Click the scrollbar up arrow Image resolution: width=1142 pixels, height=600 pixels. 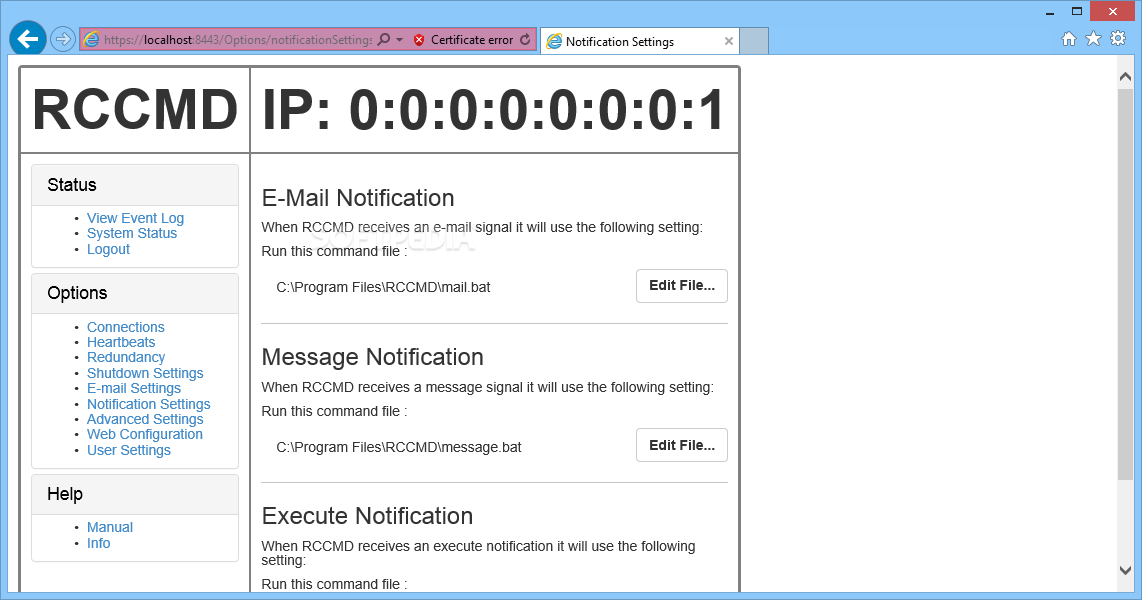[1125, 76]
